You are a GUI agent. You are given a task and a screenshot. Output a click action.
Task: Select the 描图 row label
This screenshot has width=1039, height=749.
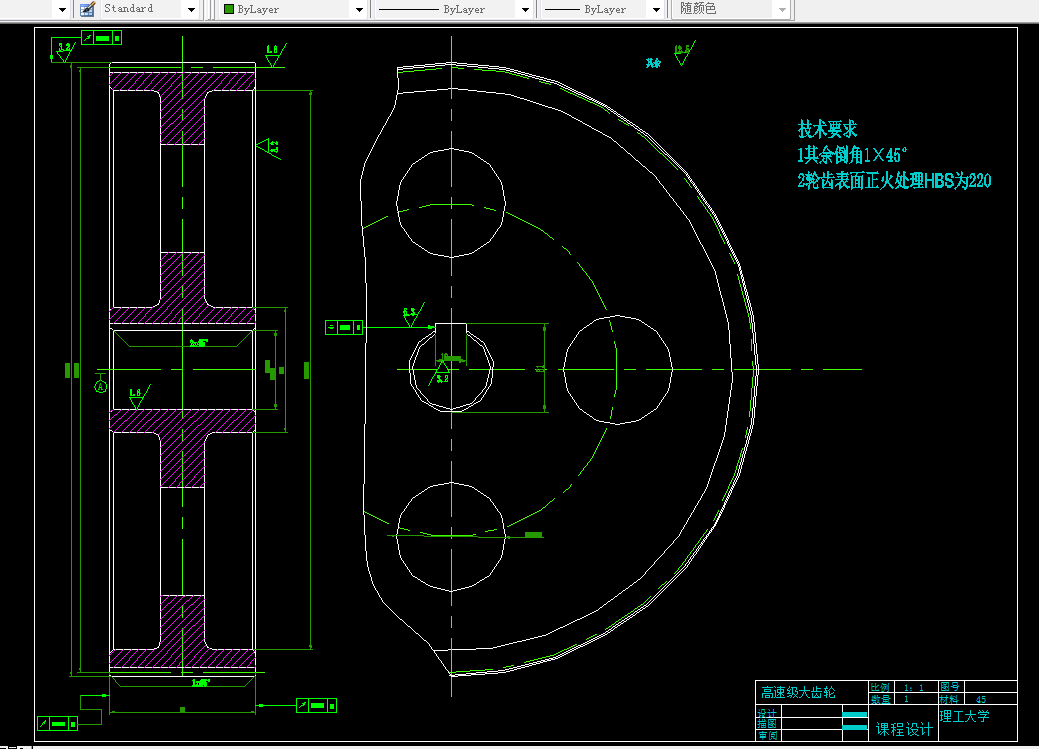[767, 724]
